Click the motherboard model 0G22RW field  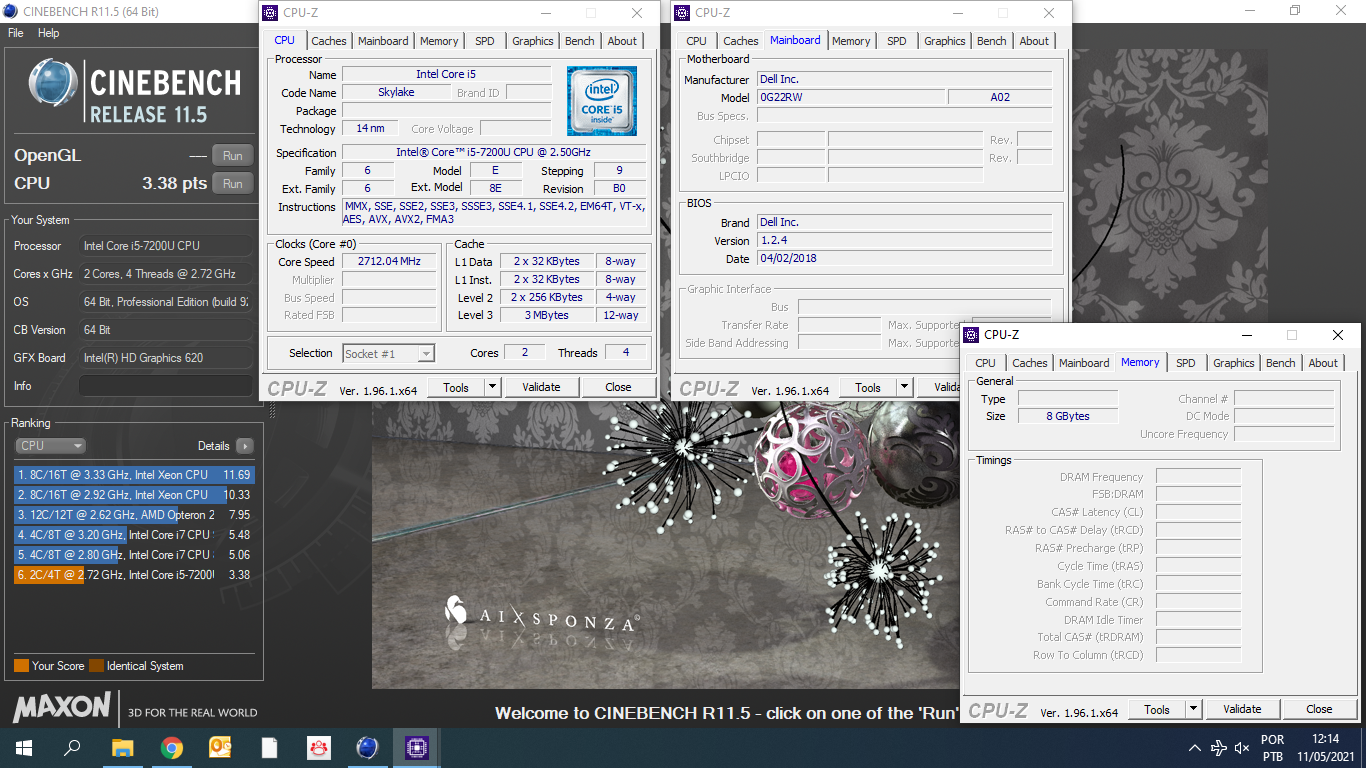coord(850,98)
